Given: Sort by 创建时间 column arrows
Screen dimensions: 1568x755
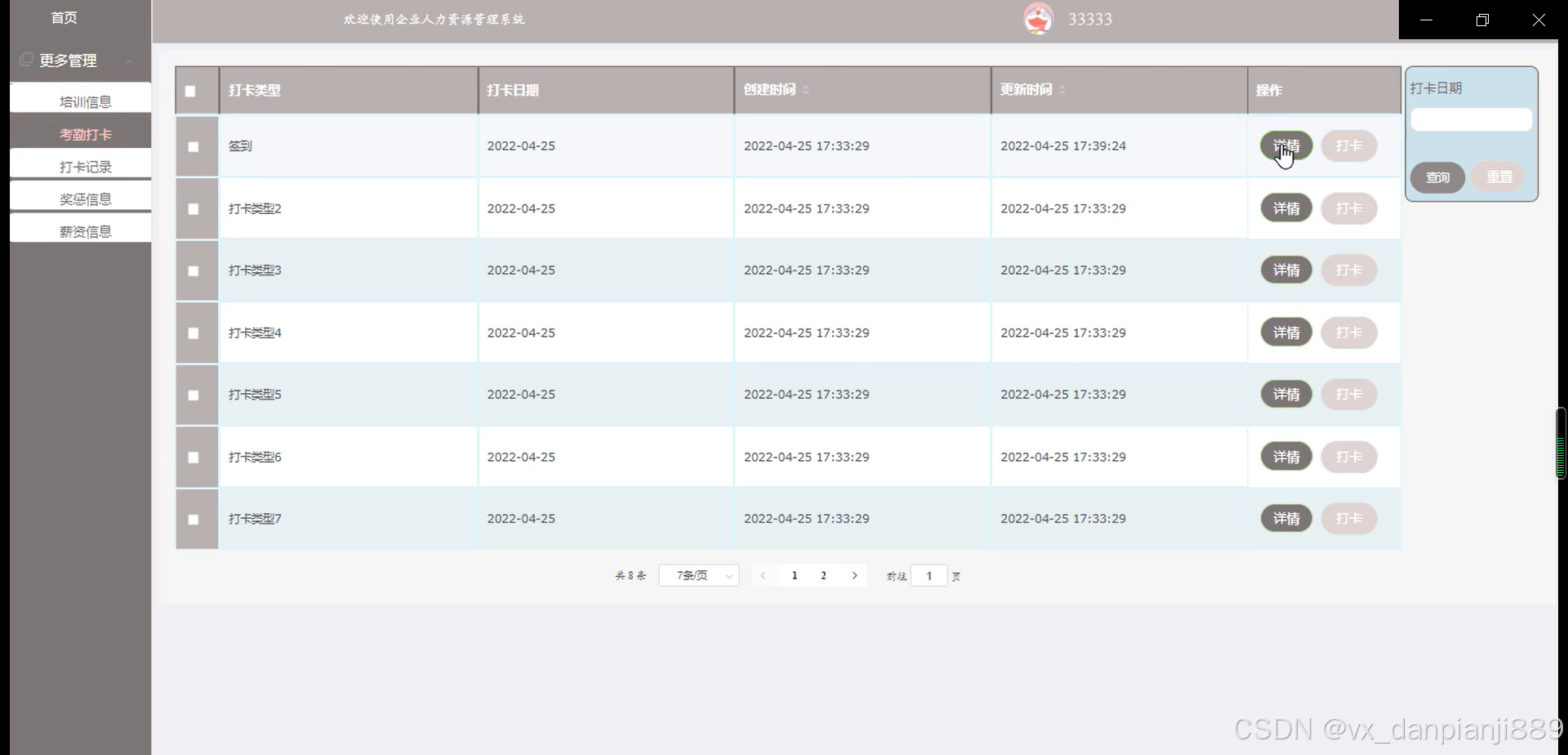Looking at the screenshot, I should click(x=805, y=90).
